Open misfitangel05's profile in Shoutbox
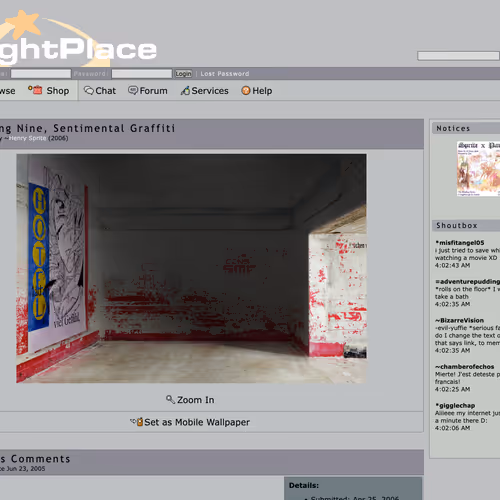This screenshot has height=500, width=500. (461, 243)
